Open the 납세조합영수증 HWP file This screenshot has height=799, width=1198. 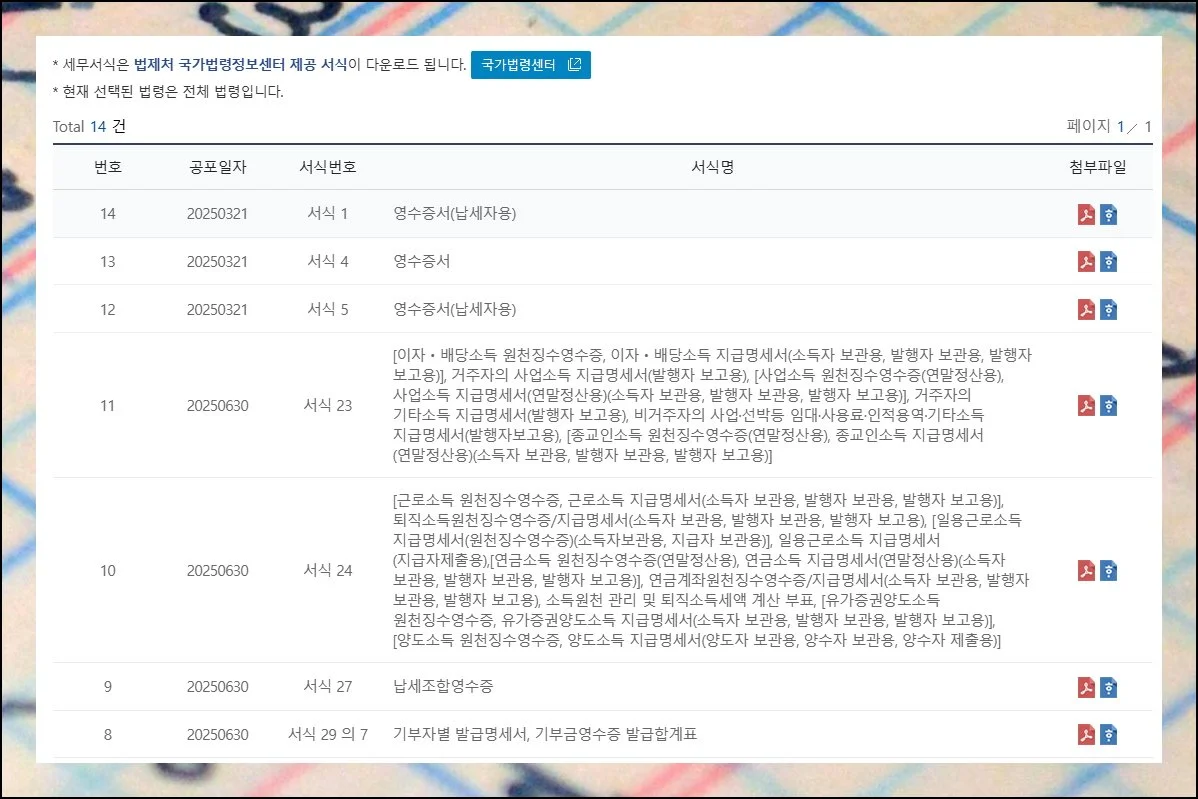(1108, 687)
